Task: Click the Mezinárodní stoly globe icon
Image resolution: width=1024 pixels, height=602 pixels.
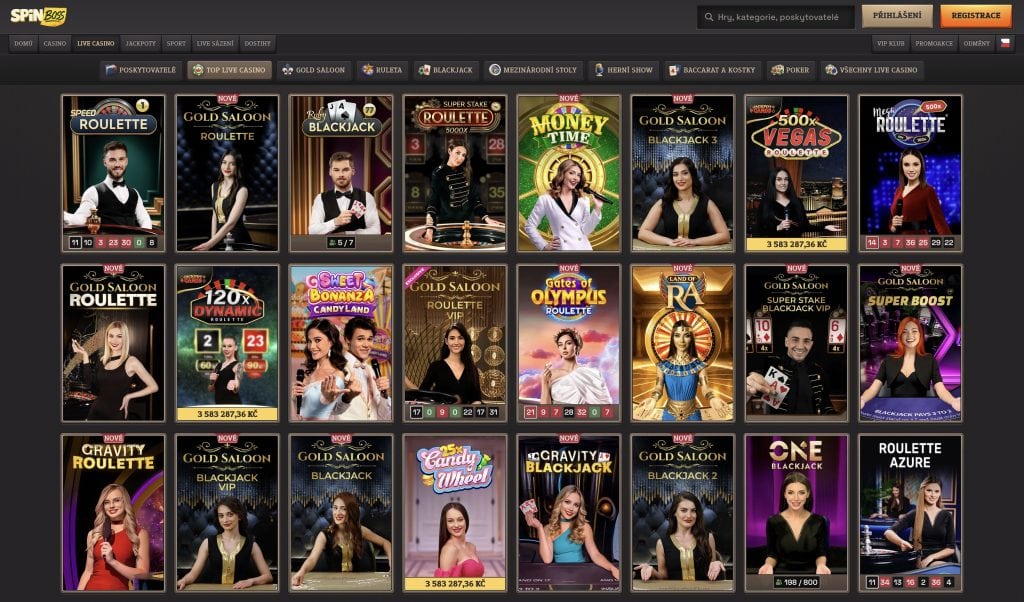Action: 495,70
